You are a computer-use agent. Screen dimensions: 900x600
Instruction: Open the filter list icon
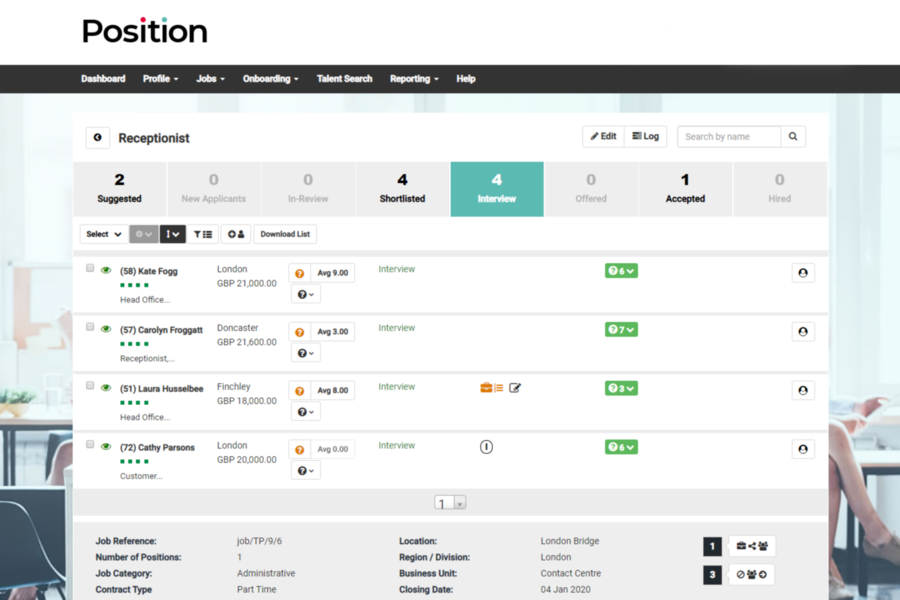[x=203, y=234]
